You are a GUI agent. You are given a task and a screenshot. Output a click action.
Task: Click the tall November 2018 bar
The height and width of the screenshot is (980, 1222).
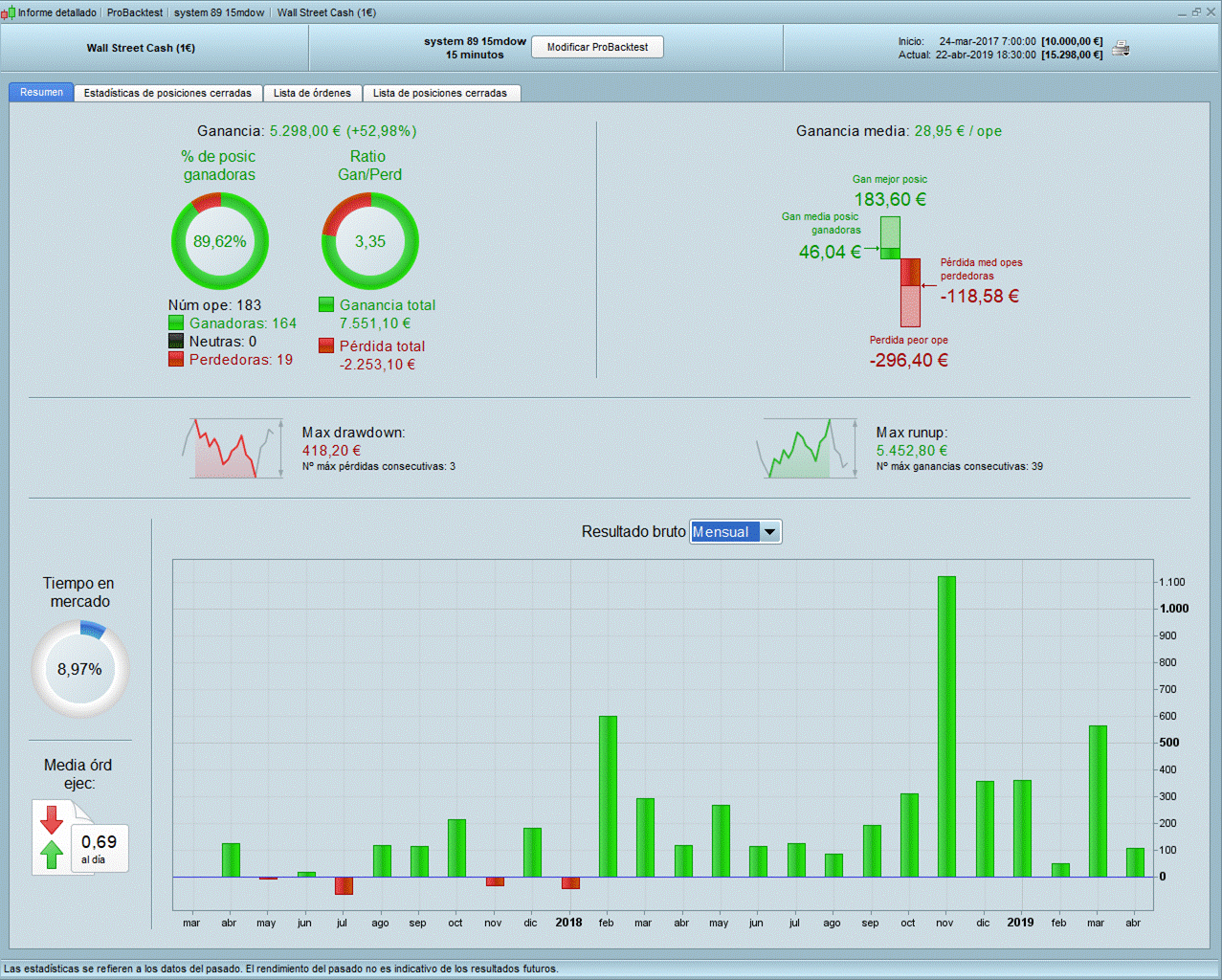point(945,726)
